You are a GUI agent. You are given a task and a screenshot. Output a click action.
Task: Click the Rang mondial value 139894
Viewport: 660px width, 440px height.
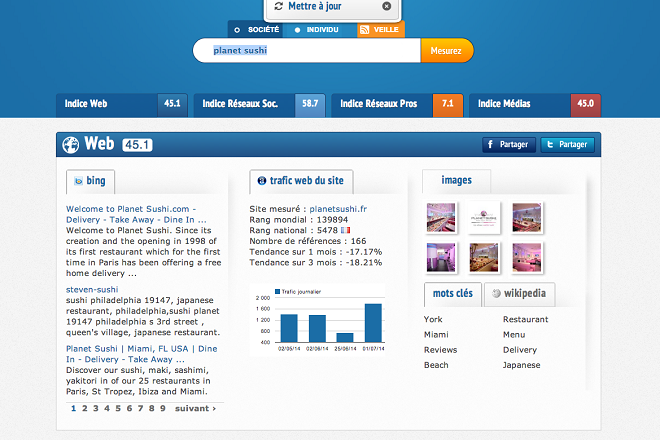pos(332,219)
